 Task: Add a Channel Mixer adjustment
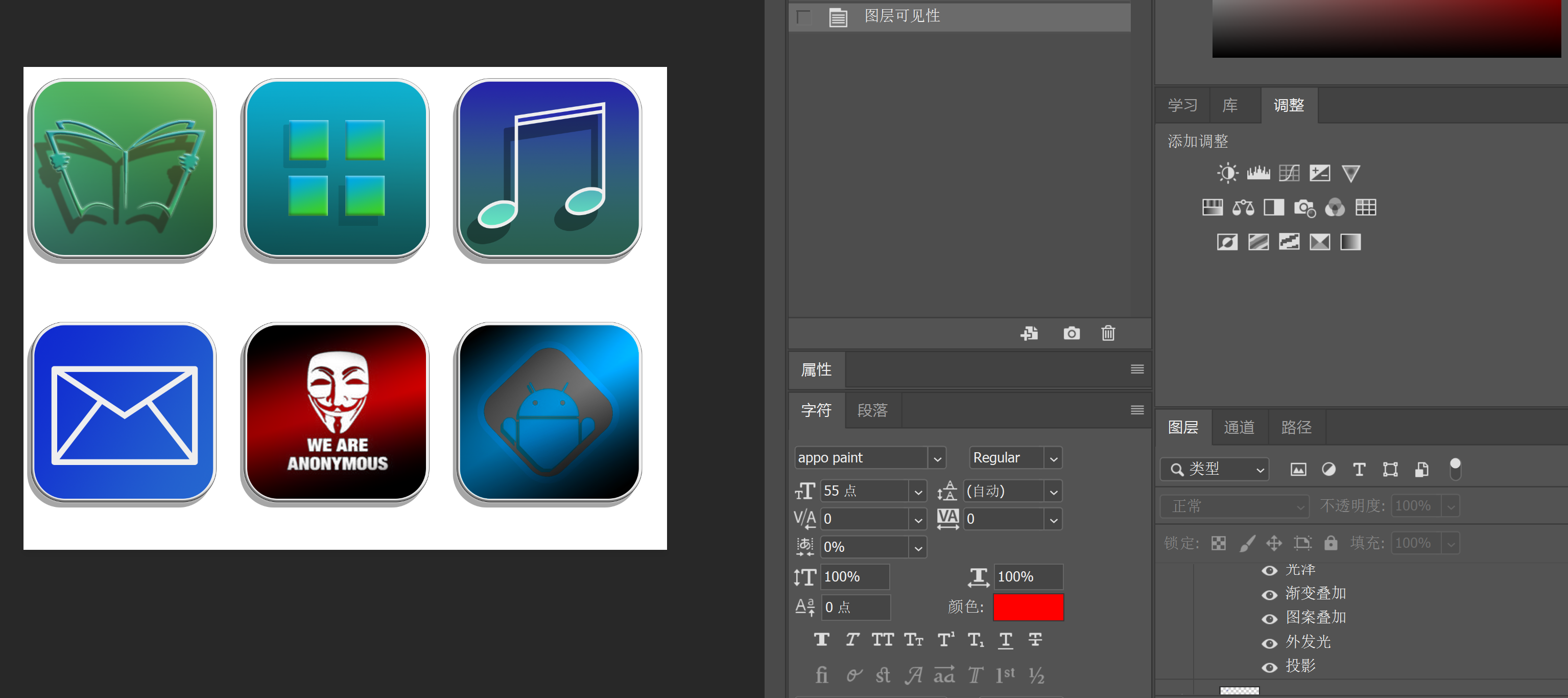coord(1335,207)
